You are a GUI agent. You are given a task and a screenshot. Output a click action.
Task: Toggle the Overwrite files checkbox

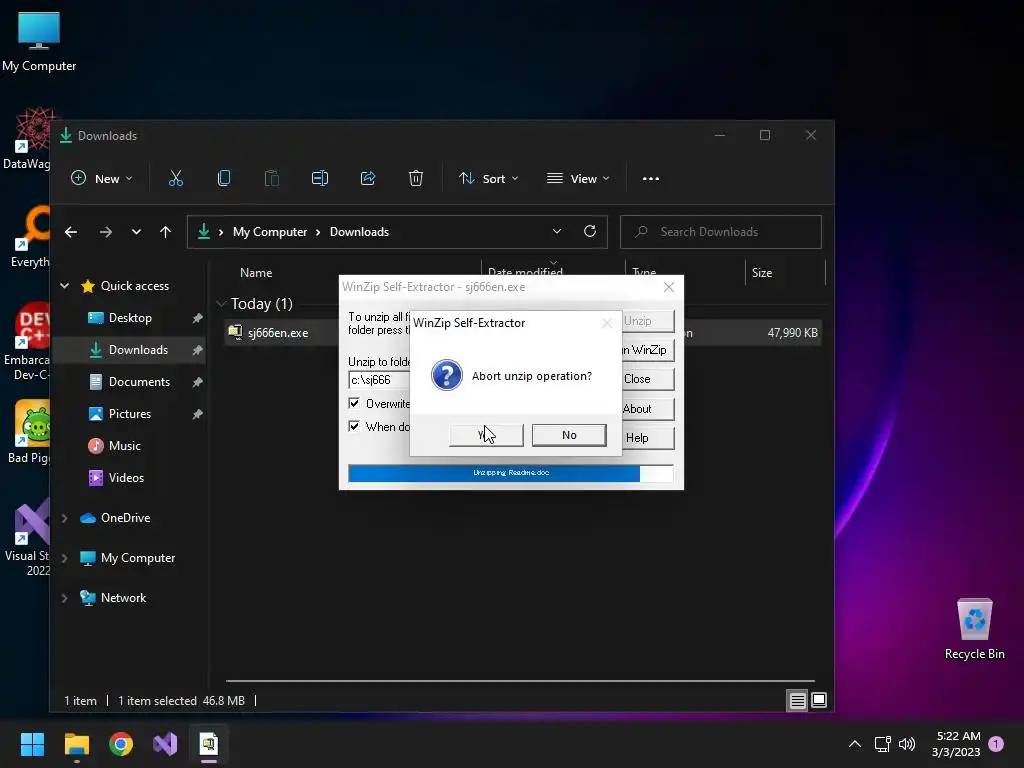(x=354, y=403)
